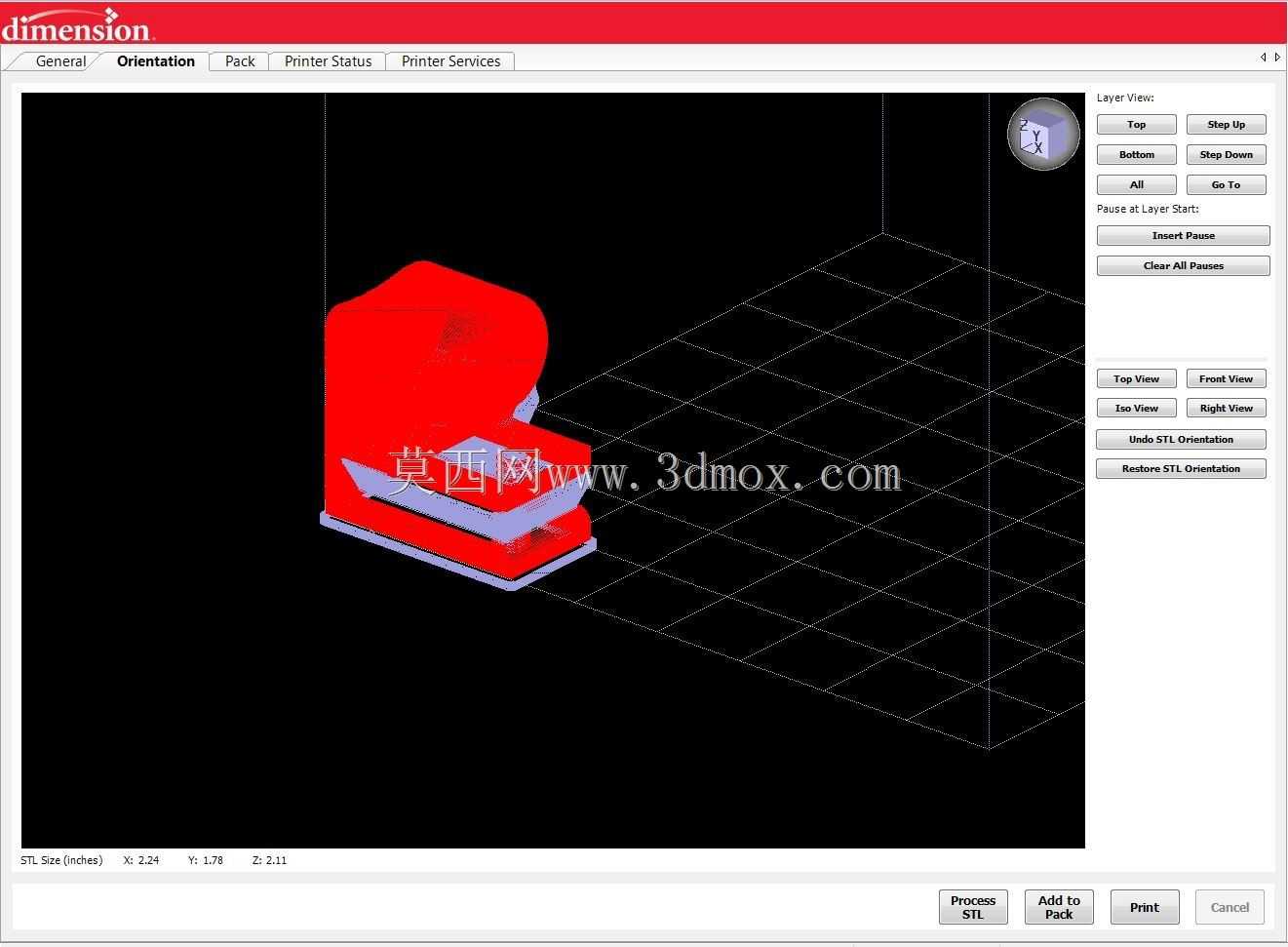Show the Top layer
Viewport: 1288px width, 947px height.
(x=1137, y=125)
